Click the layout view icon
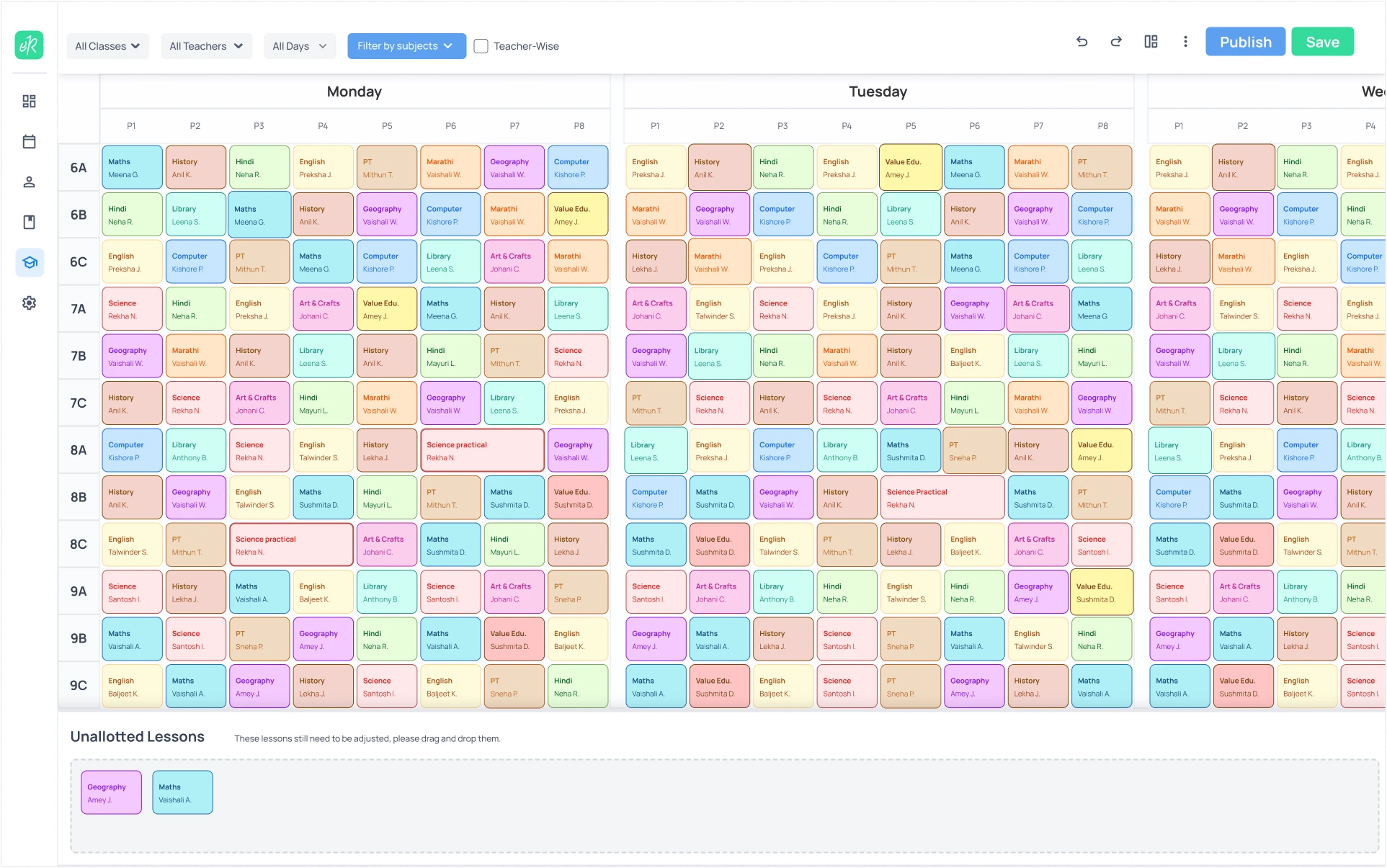Viewport: 1387px width, 868px height. (1151, 42)
